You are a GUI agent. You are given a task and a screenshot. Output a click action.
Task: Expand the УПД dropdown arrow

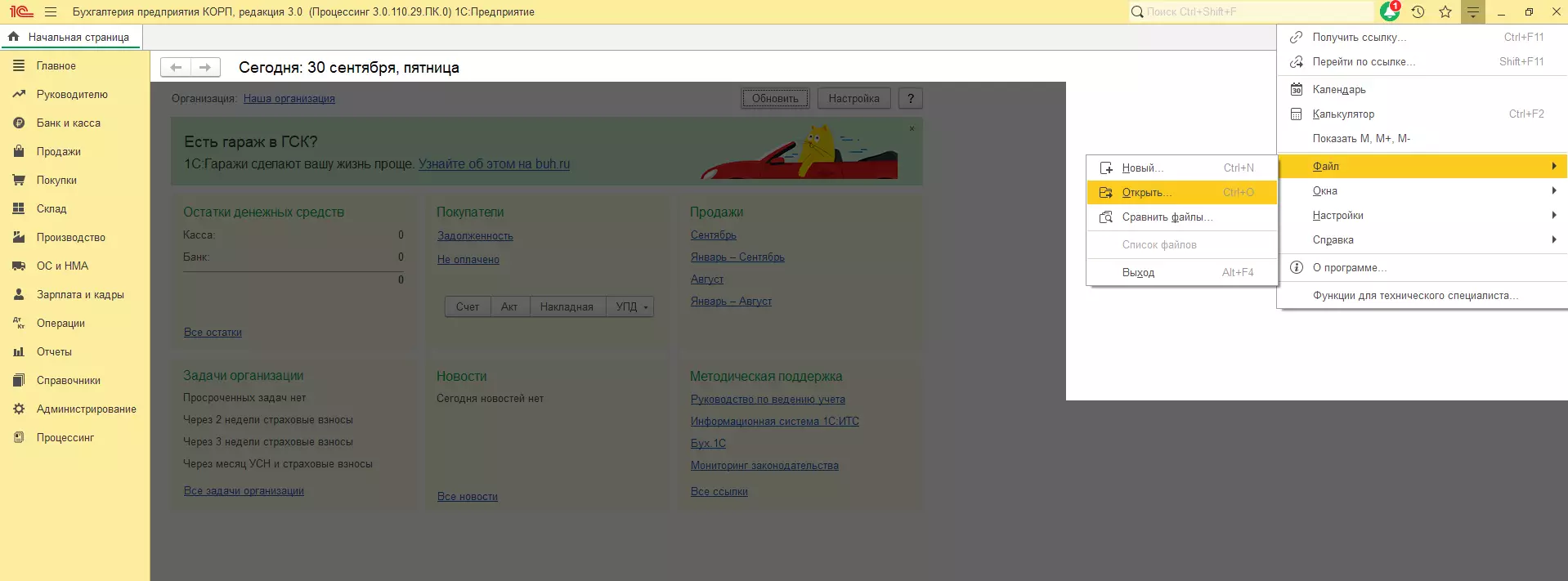[x=646, y=307]
